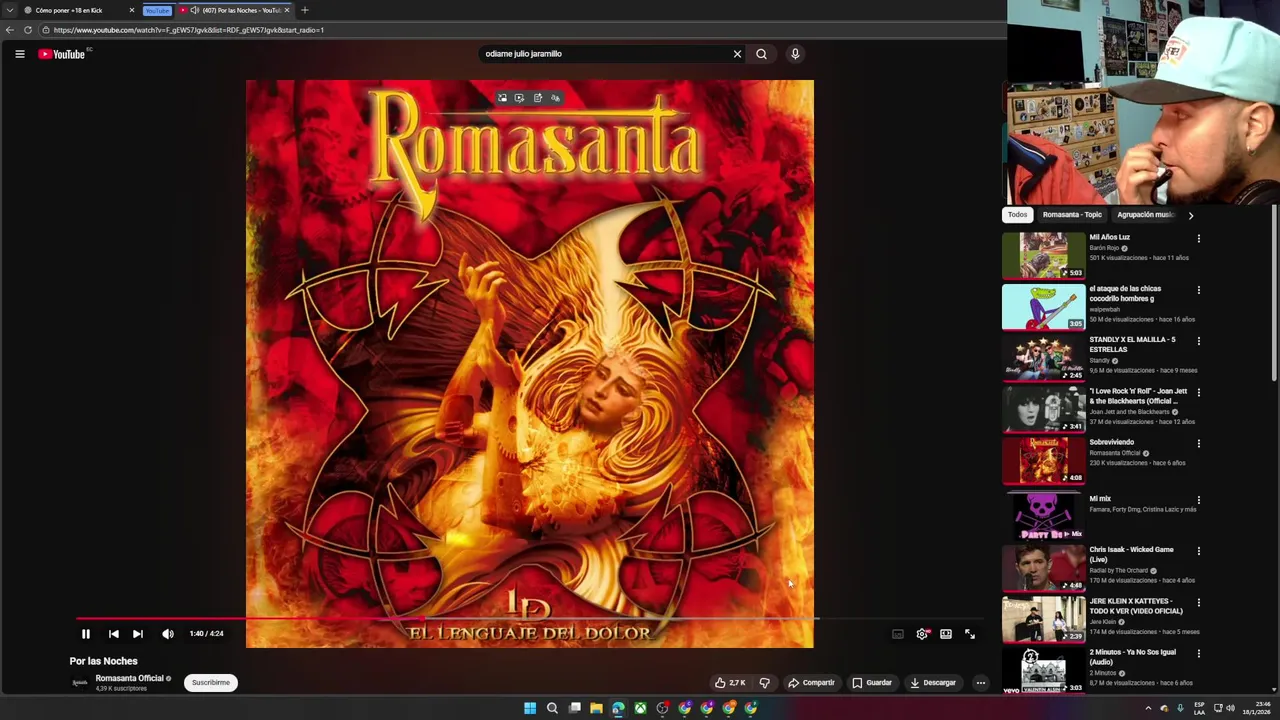Viewport: 1280px width, 720px height.
Task: Open Xbox app from taskbar
Action: (x=640, y=708)
